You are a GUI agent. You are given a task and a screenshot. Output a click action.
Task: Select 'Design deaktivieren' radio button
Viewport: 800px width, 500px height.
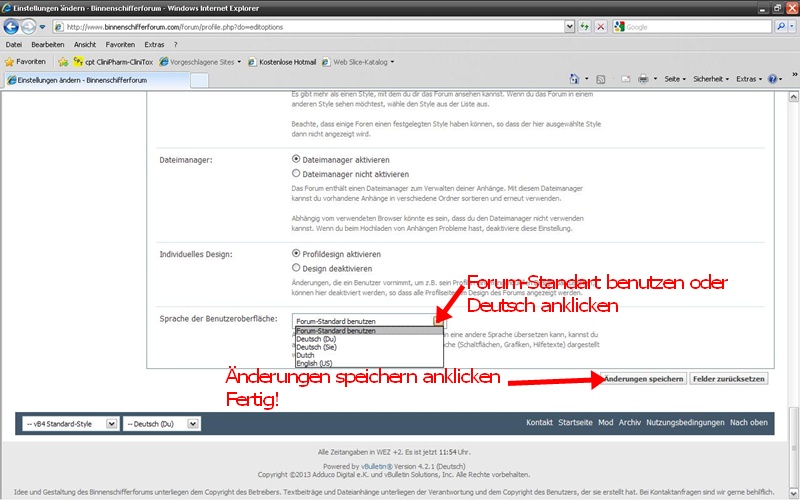[x=295, y=268]
